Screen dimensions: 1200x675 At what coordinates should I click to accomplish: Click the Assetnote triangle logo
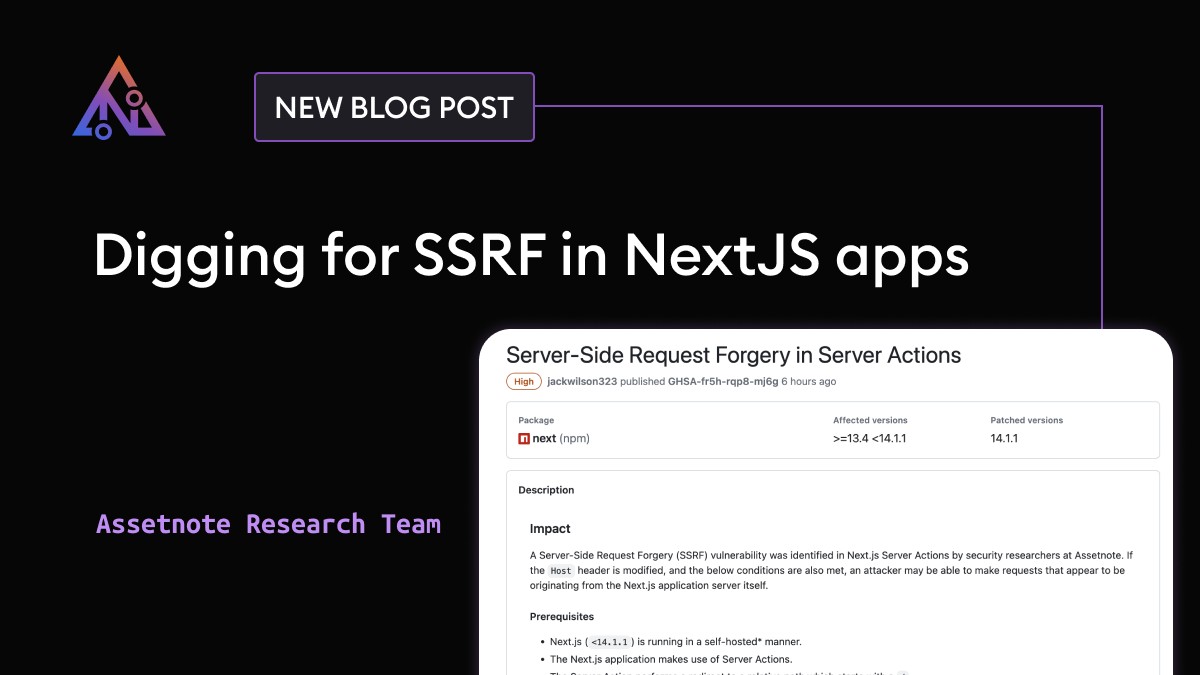coord(119,98)
